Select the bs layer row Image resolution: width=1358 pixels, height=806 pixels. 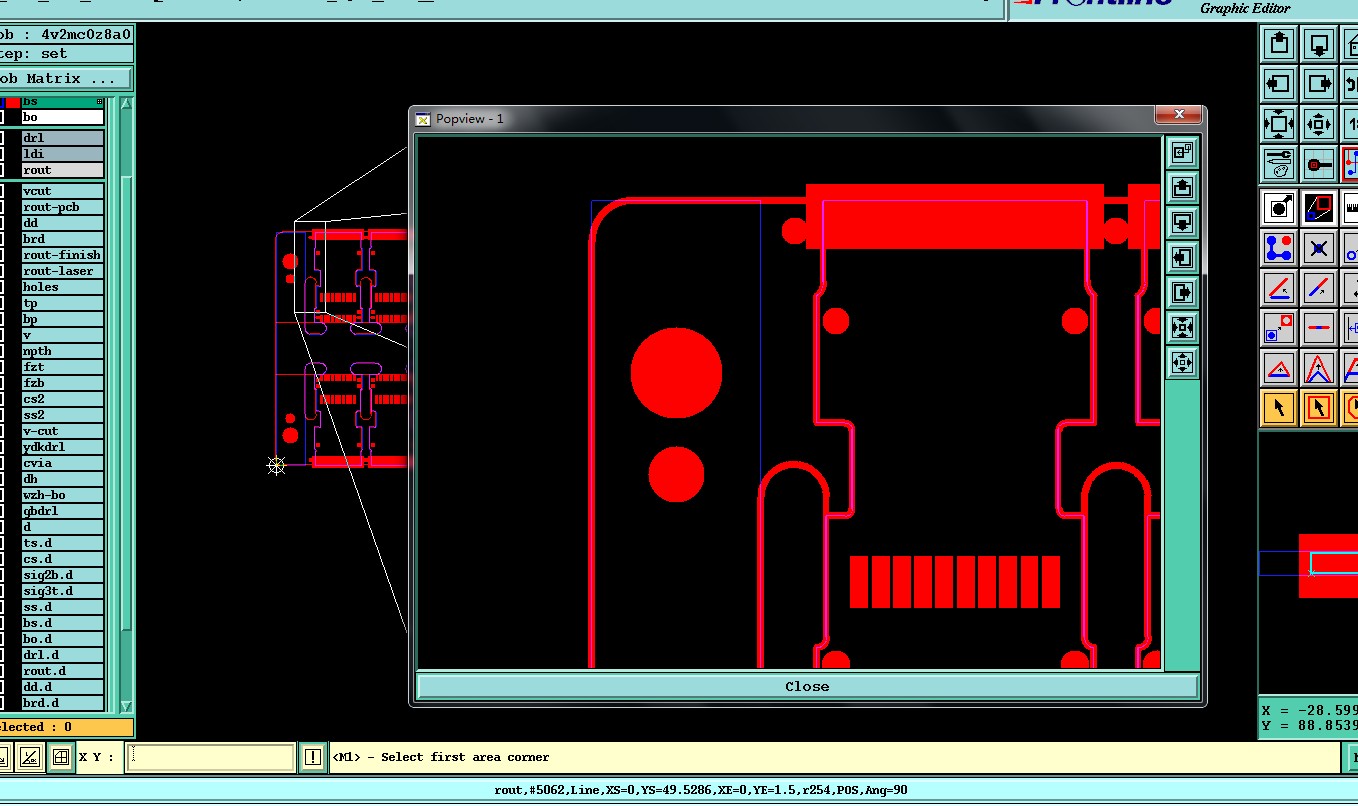click(x=62, y=102)
